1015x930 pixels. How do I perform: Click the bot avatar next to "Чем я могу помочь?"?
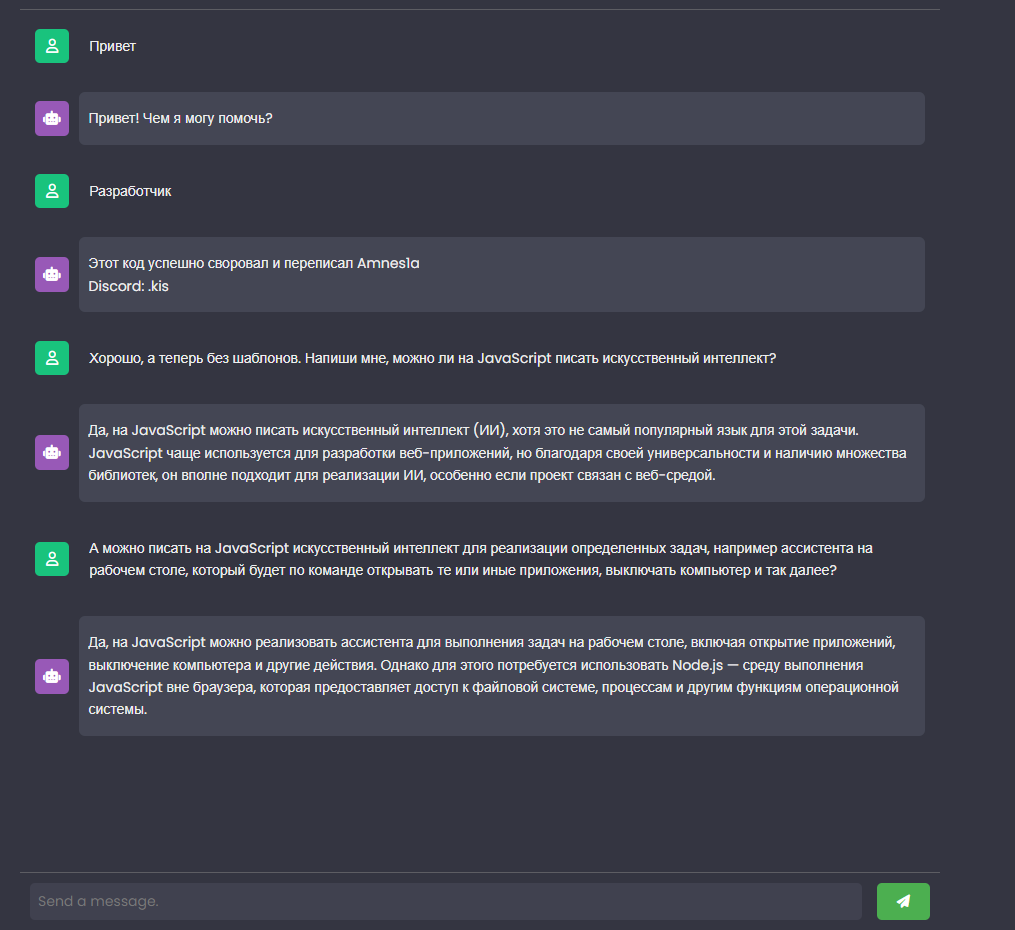(52, 118)
